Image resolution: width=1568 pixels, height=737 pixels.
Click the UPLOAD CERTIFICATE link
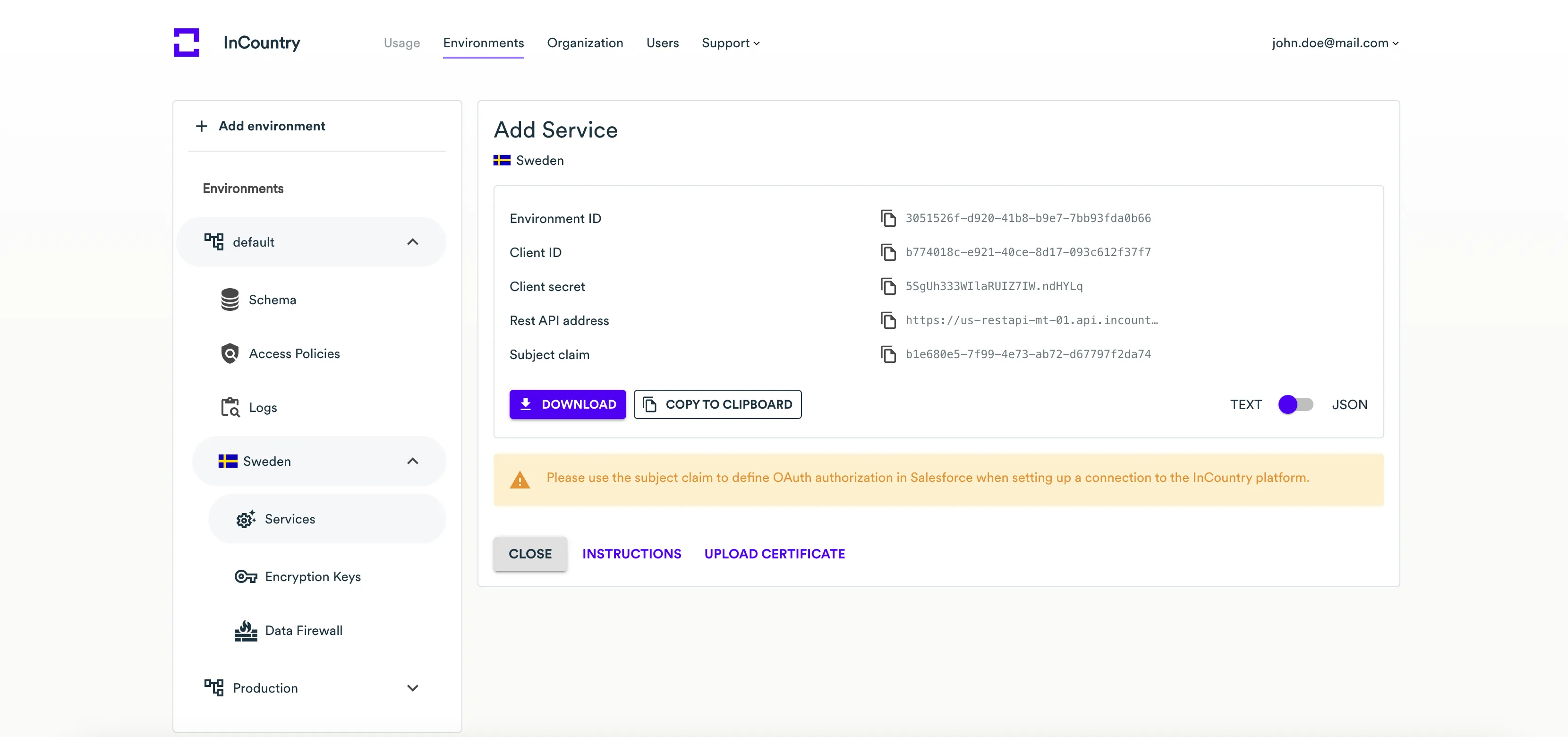(x=774, y=554)
